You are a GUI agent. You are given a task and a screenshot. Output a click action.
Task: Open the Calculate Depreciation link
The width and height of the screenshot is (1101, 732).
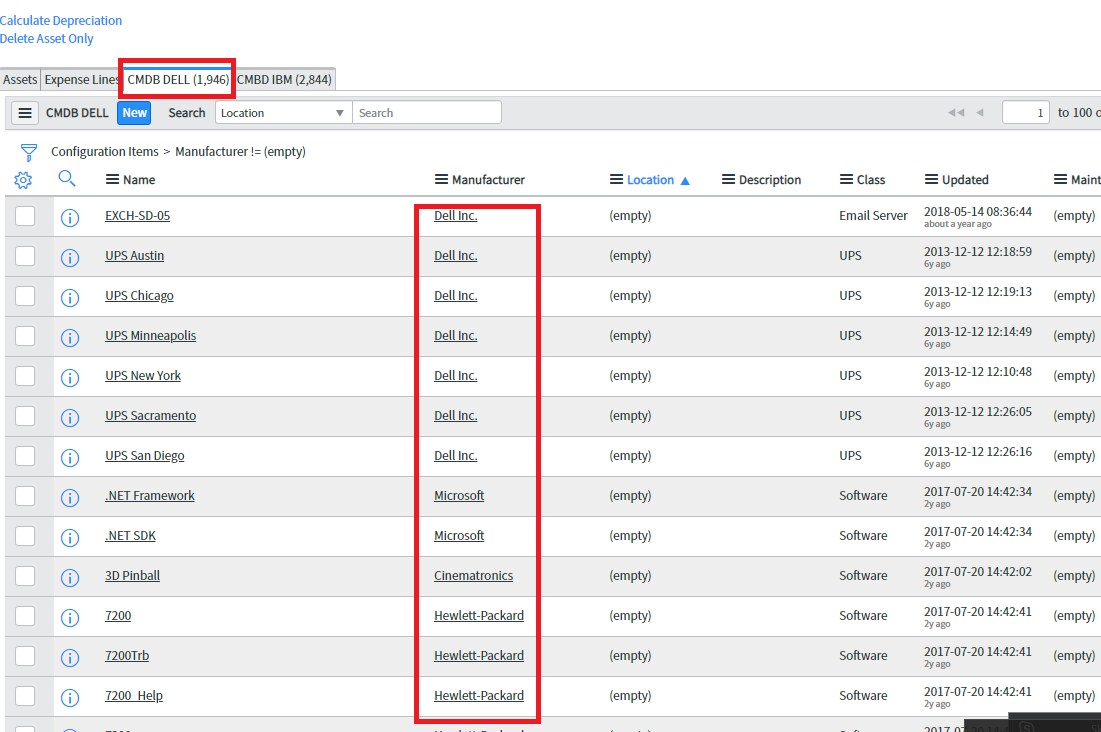coord(61,20)
